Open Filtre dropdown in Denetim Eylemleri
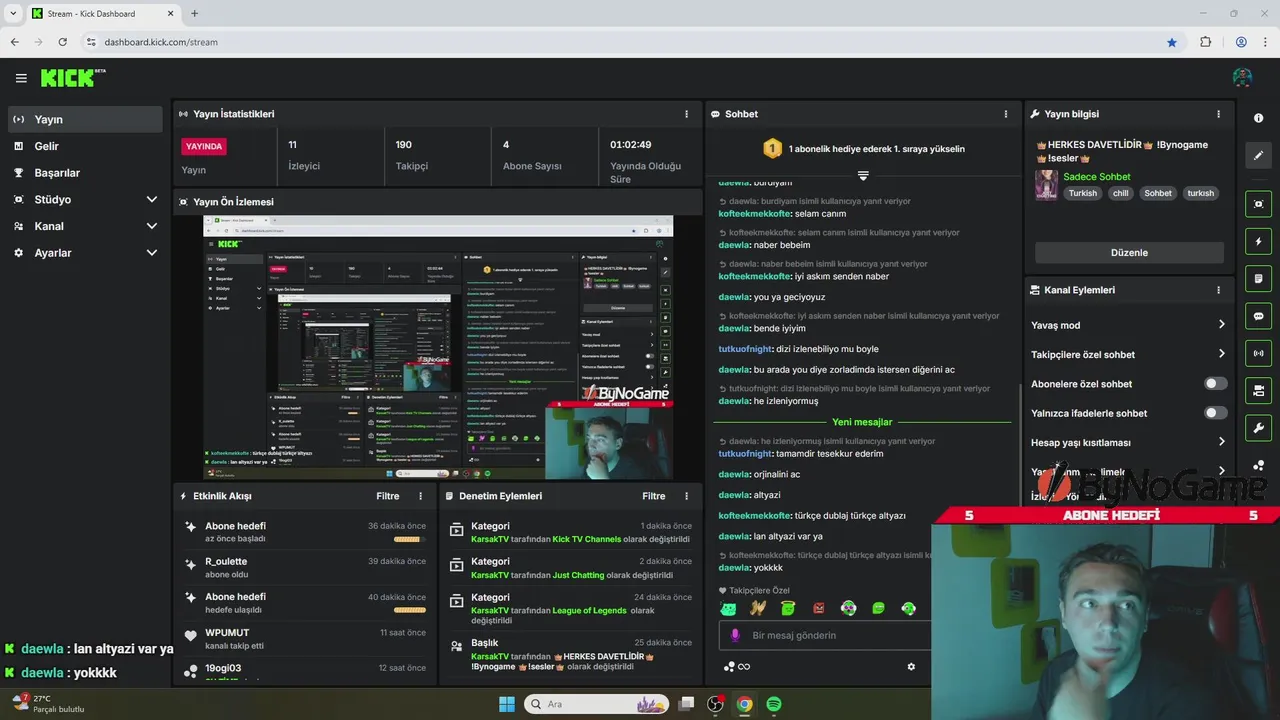The height and width of the screenshot is (720, 1280). tap(654, 496)
